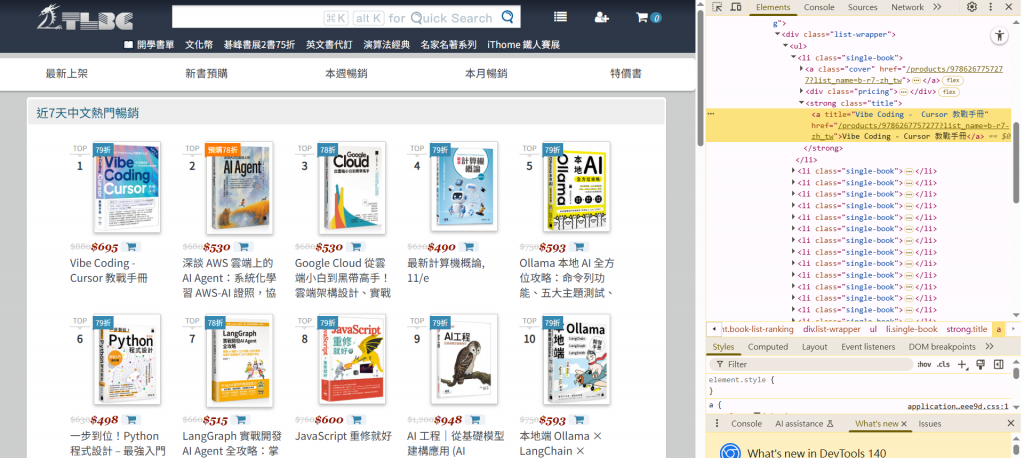Collapse the div class list-wrapper node
This screenshot has width=1024, height=458.
[x=778, y=35]
